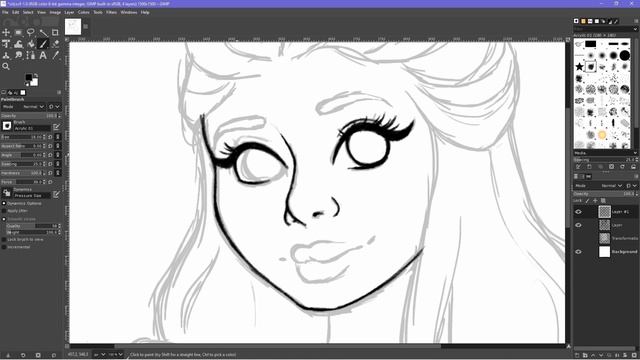This screenshot has height=360, width=640.
Task: Adjust the Paintbrush Opacity slider
Action: click(31, 116)
